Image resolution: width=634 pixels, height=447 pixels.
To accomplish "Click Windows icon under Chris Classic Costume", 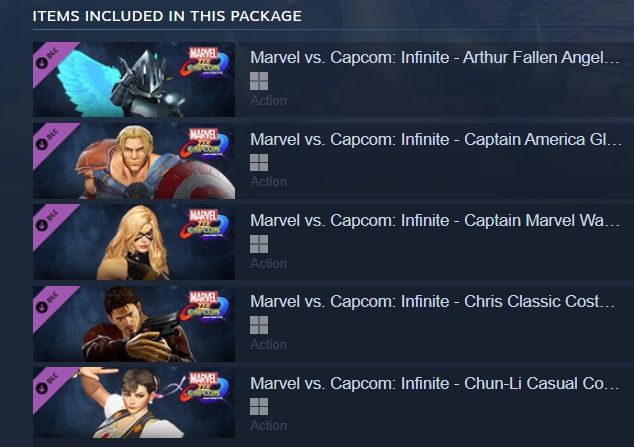I will click(x=259, y=325).
